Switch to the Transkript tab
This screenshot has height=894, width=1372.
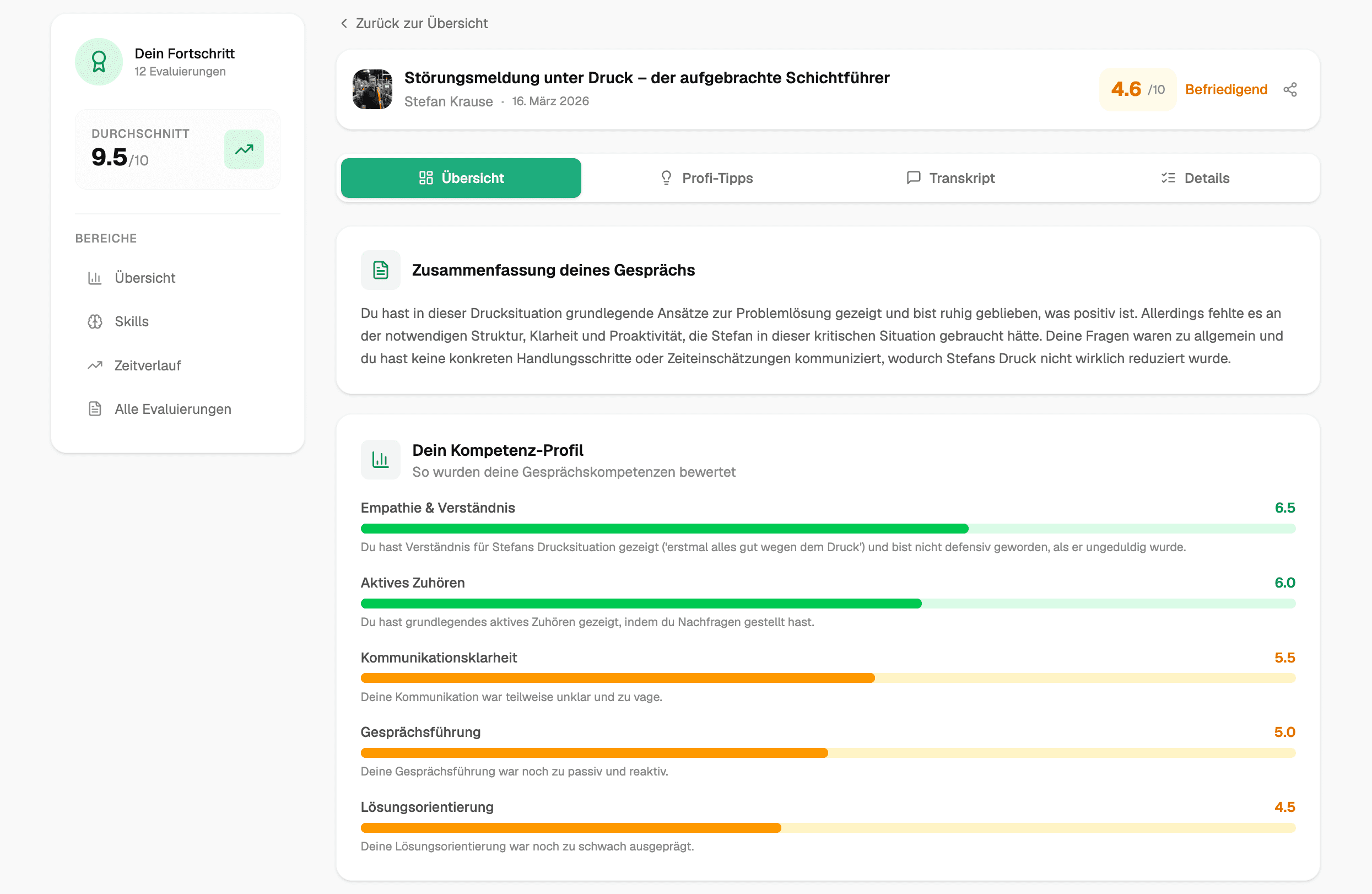click(950, 177)
